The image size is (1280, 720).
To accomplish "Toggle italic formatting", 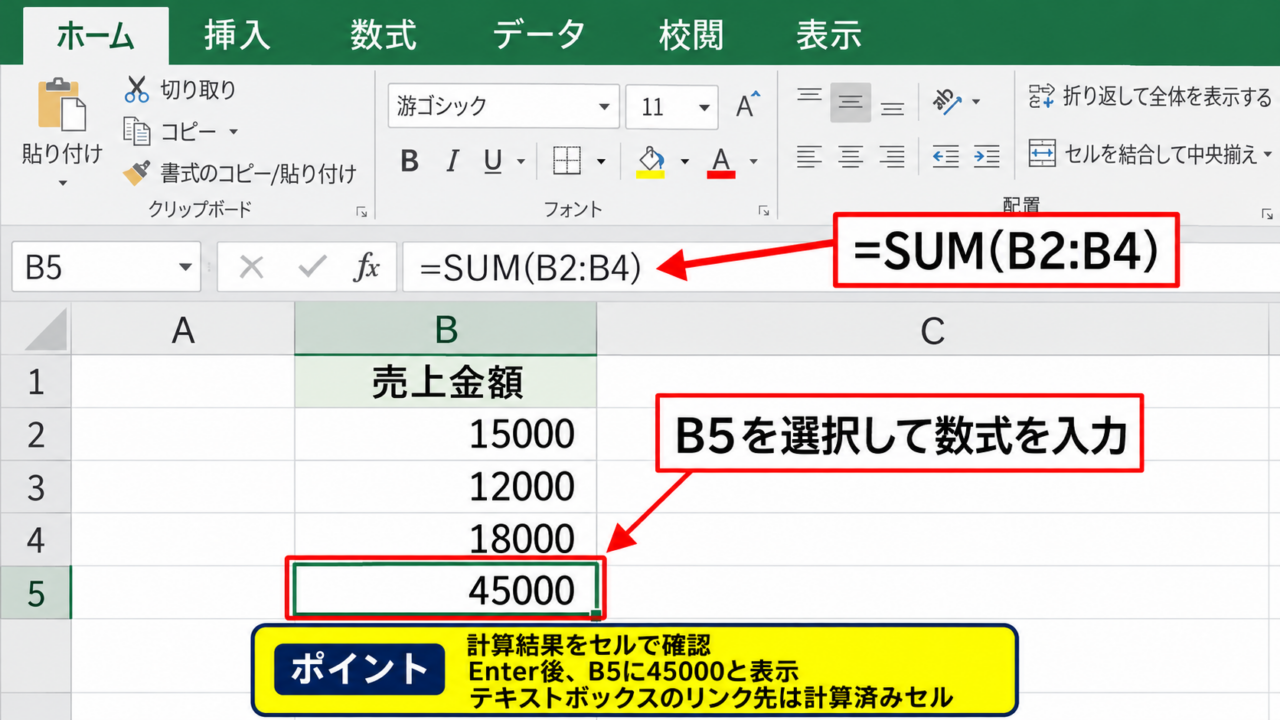I will coord(452,161).
